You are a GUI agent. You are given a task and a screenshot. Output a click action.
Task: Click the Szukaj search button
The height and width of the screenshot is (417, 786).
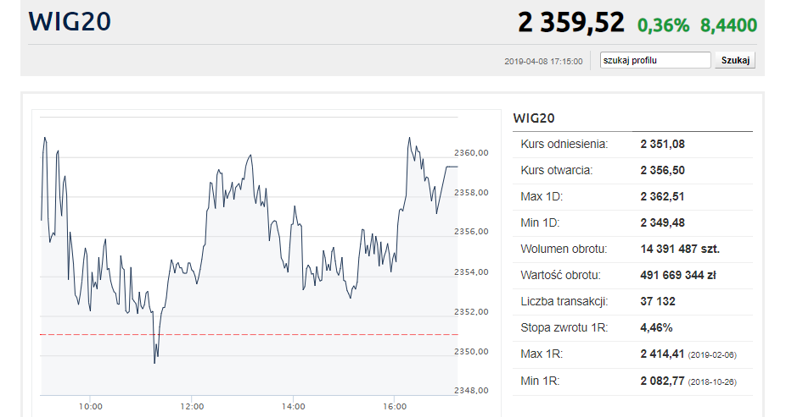coord(735,60)
